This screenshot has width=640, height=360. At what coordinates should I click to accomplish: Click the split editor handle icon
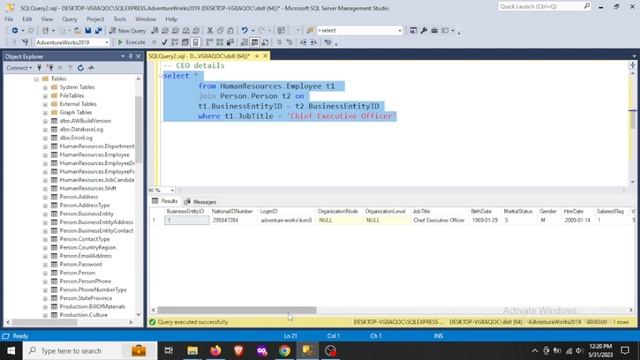click(632, 65)
